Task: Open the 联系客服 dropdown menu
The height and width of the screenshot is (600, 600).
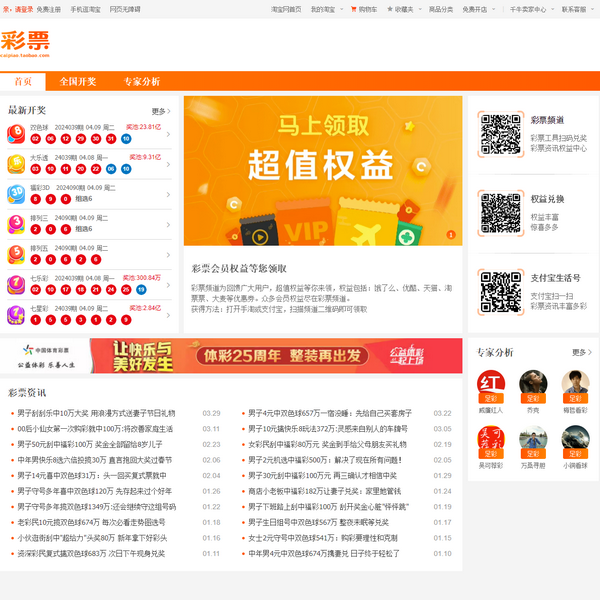Action: pyautogui.click(x=576, y=8)
